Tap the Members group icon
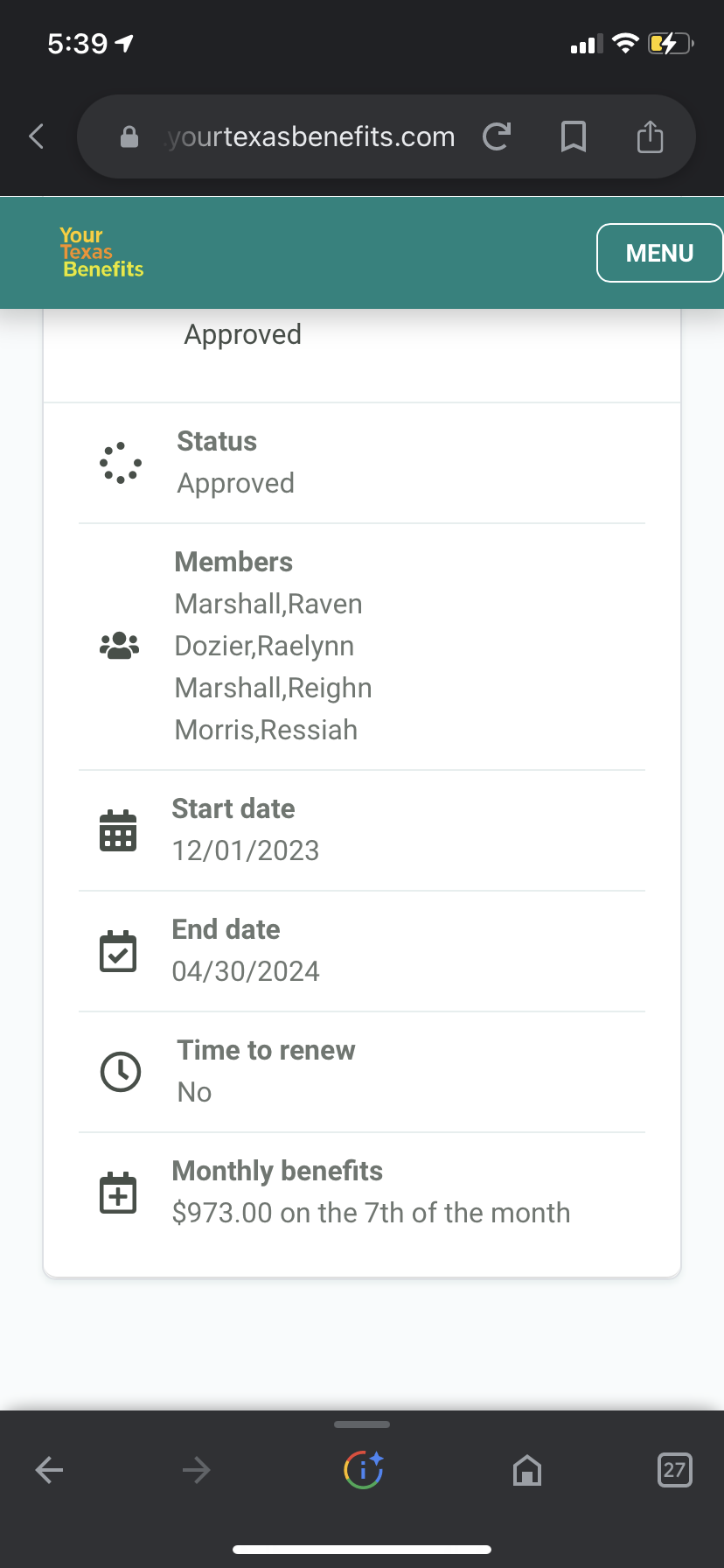This screenshot has width=724, height=1568. pos(120,646)
